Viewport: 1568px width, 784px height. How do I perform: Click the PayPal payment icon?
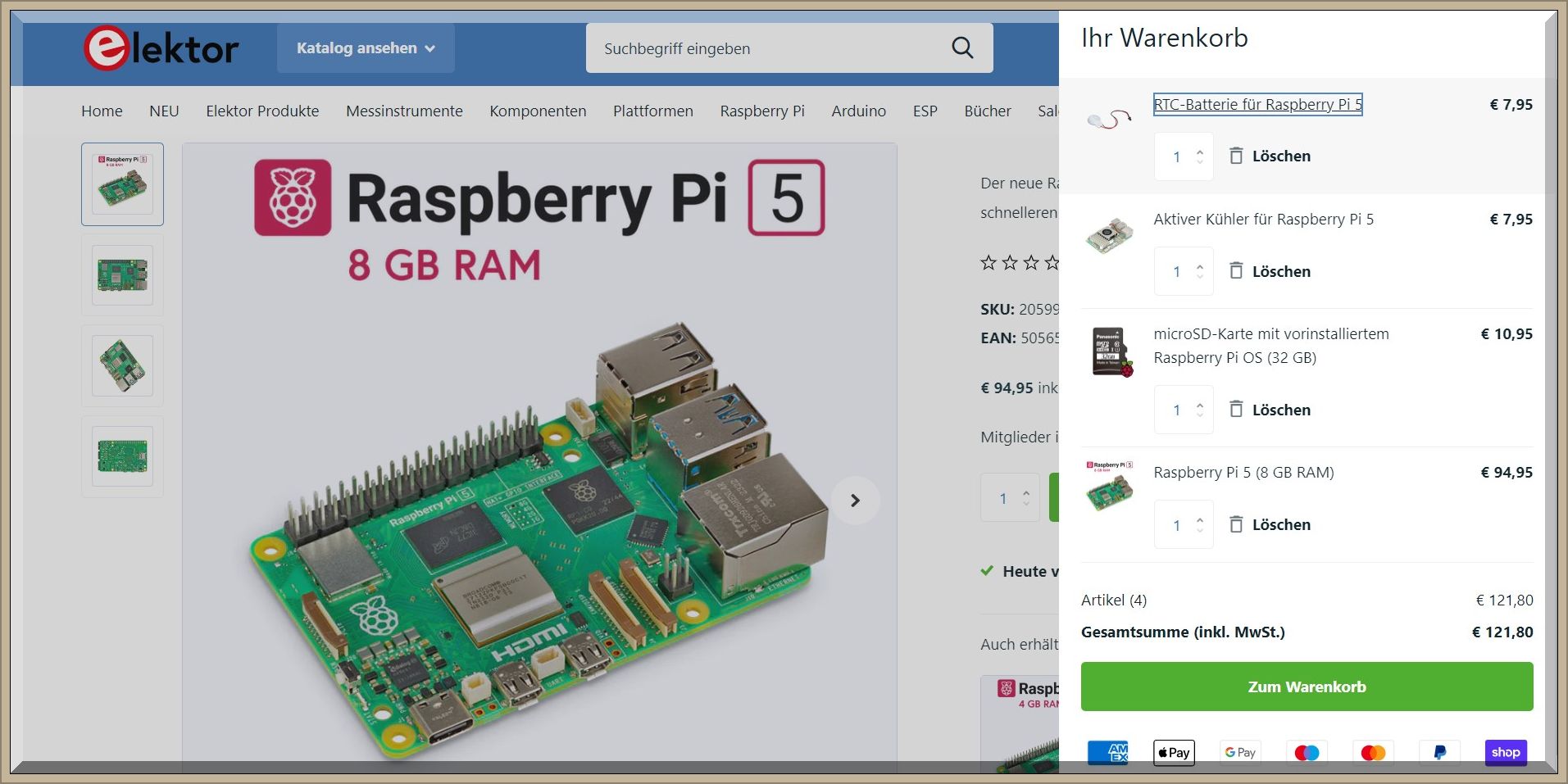click(1439, 752)
